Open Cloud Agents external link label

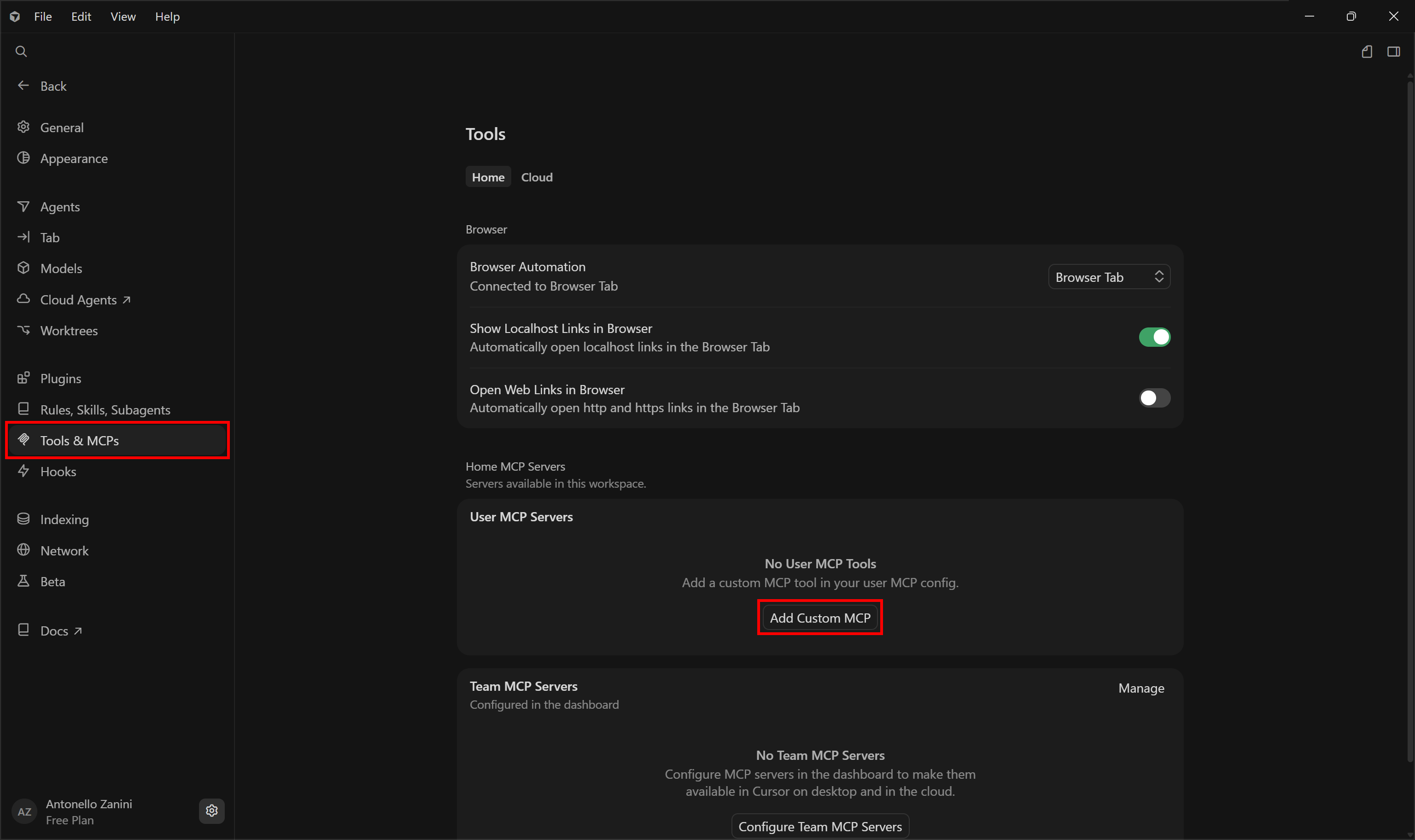click(x=85, y=300)
